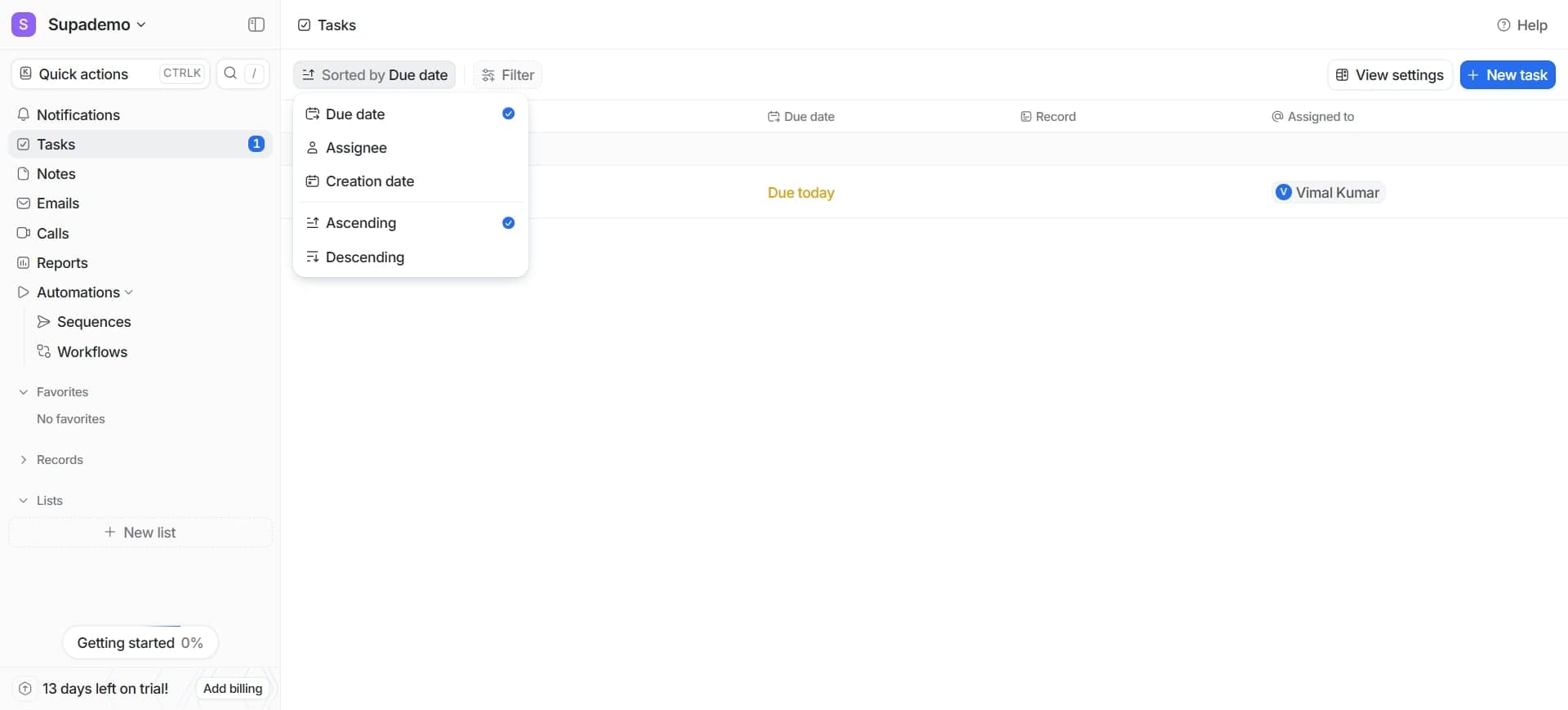Click the Workflows branch icon
Viewport: 1568px width, 710px height.
tap(44, 351)
